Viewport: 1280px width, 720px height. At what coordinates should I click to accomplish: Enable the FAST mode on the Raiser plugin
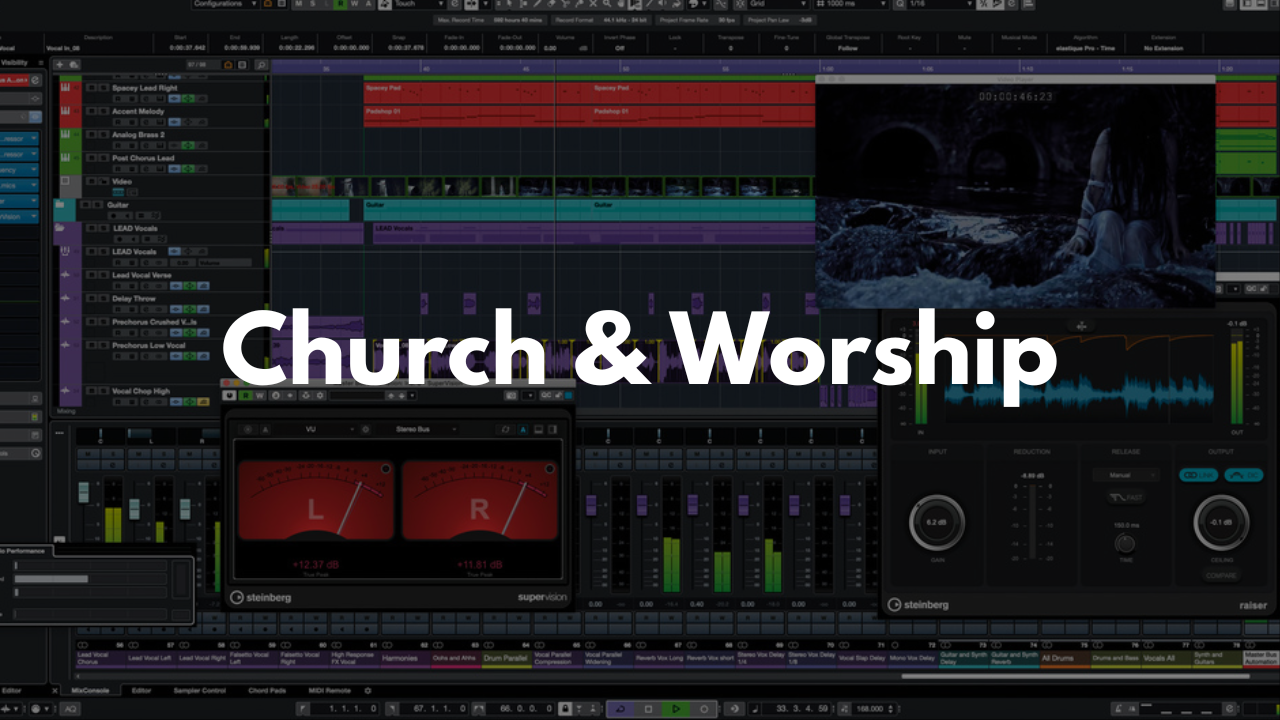[1125, 498]
